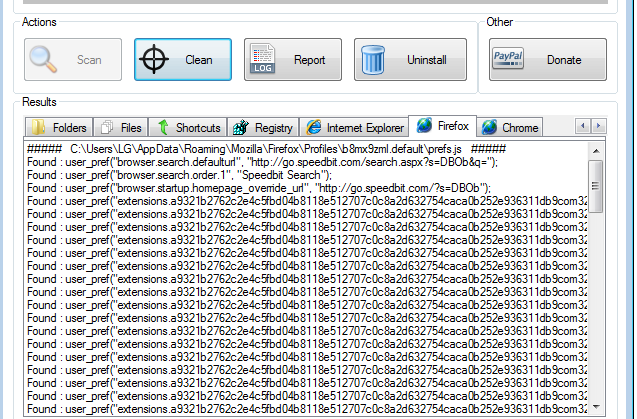Open the Shortcuts tab

[188, 127]
